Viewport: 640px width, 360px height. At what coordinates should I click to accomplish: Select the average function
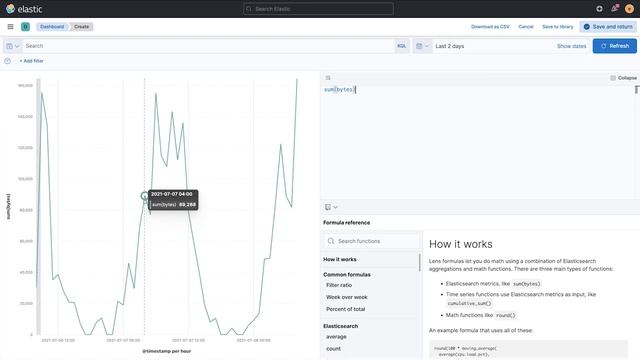tap(336, 337)
